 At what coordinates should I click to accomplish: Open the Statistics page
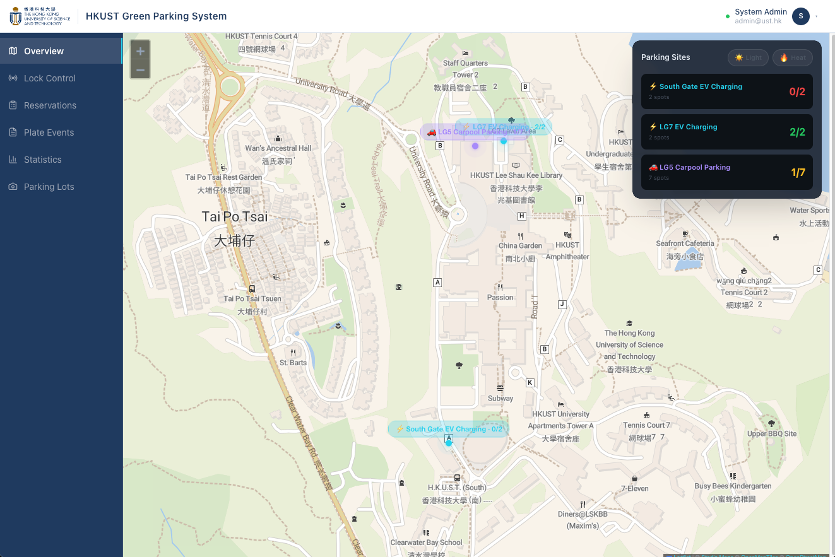[61, 160]
